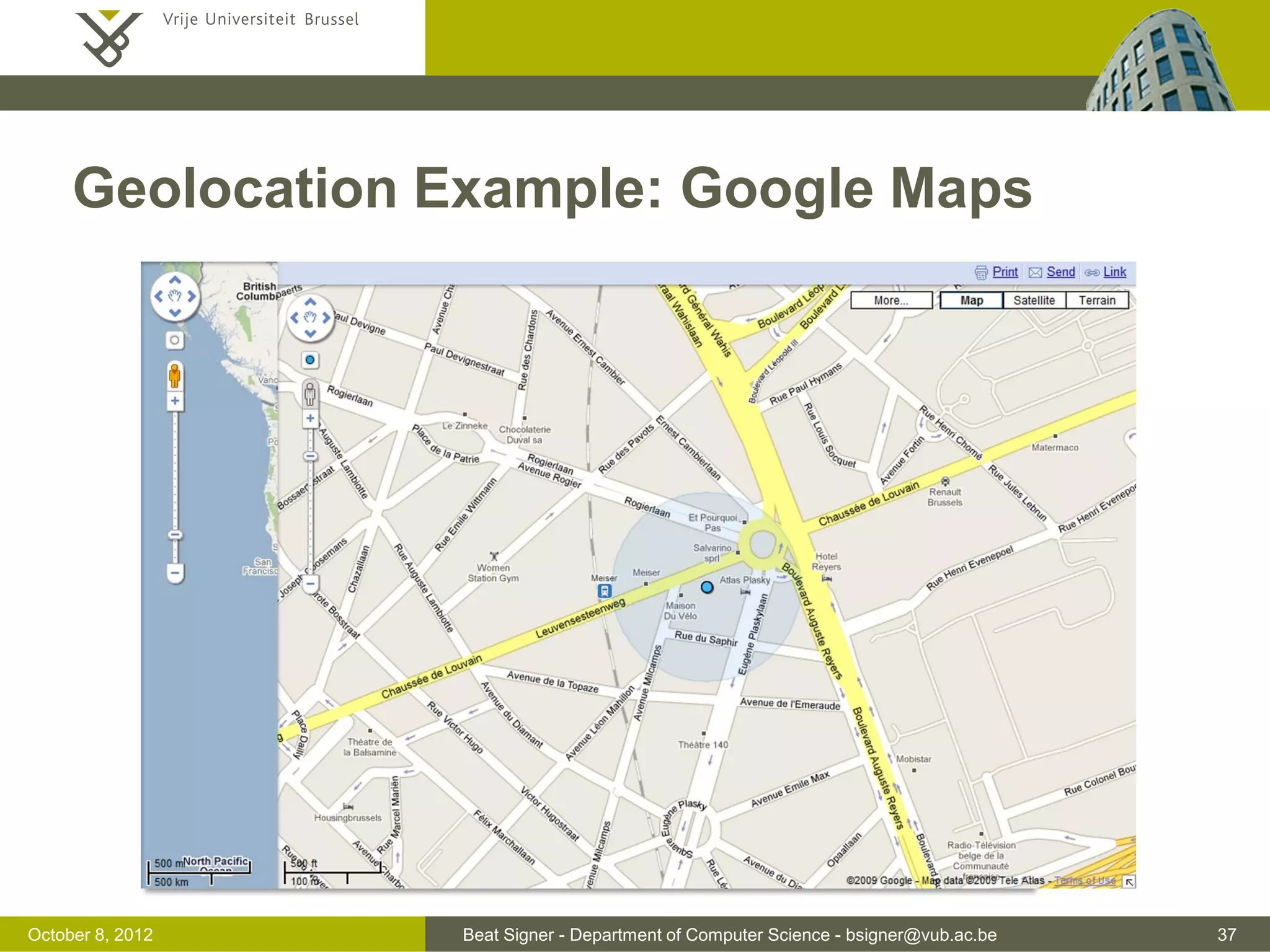Viewport: 1270px width, 952px height.
Task: Open the Link hyperlink in map header
Action: (1114, 271)
